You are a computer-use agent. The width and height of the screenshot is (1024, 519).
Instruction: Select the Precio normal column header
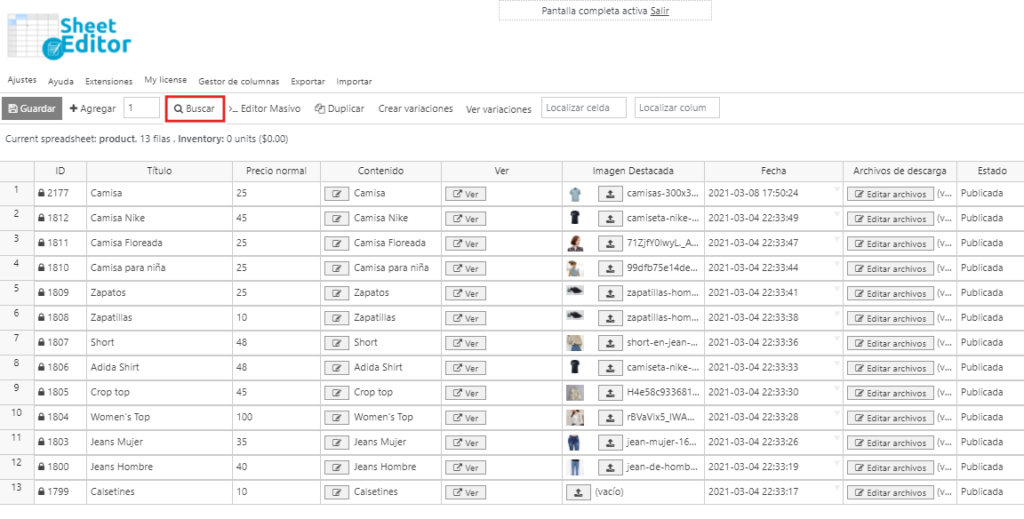276,171
